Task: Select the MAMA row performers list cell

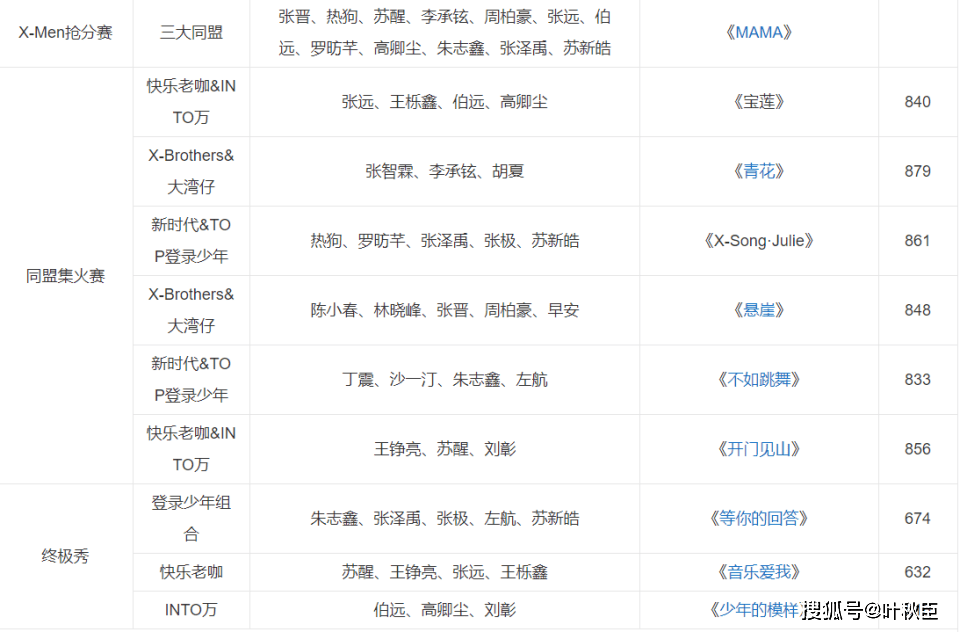Action: [444, 32]
